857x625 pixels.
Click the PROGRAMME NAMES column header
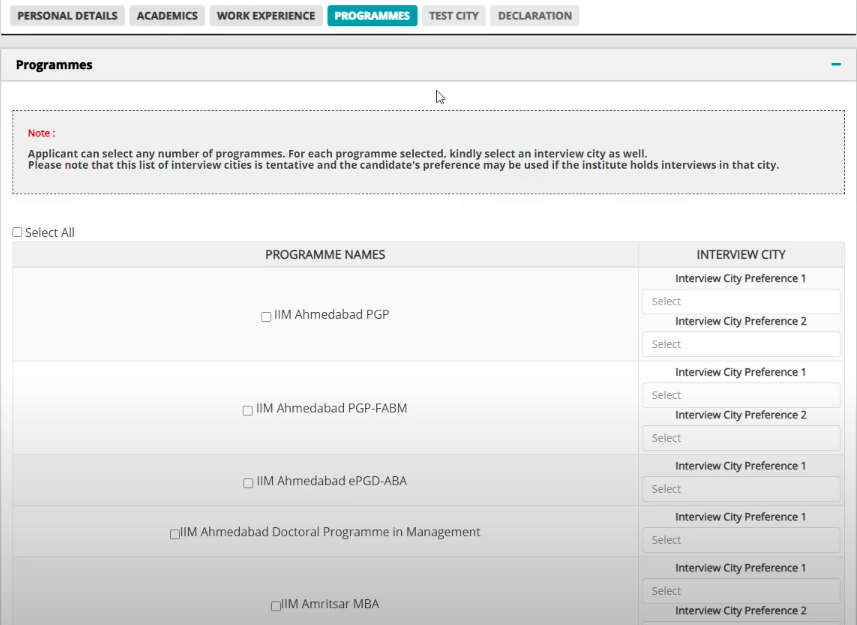click(x=325, y=255)
